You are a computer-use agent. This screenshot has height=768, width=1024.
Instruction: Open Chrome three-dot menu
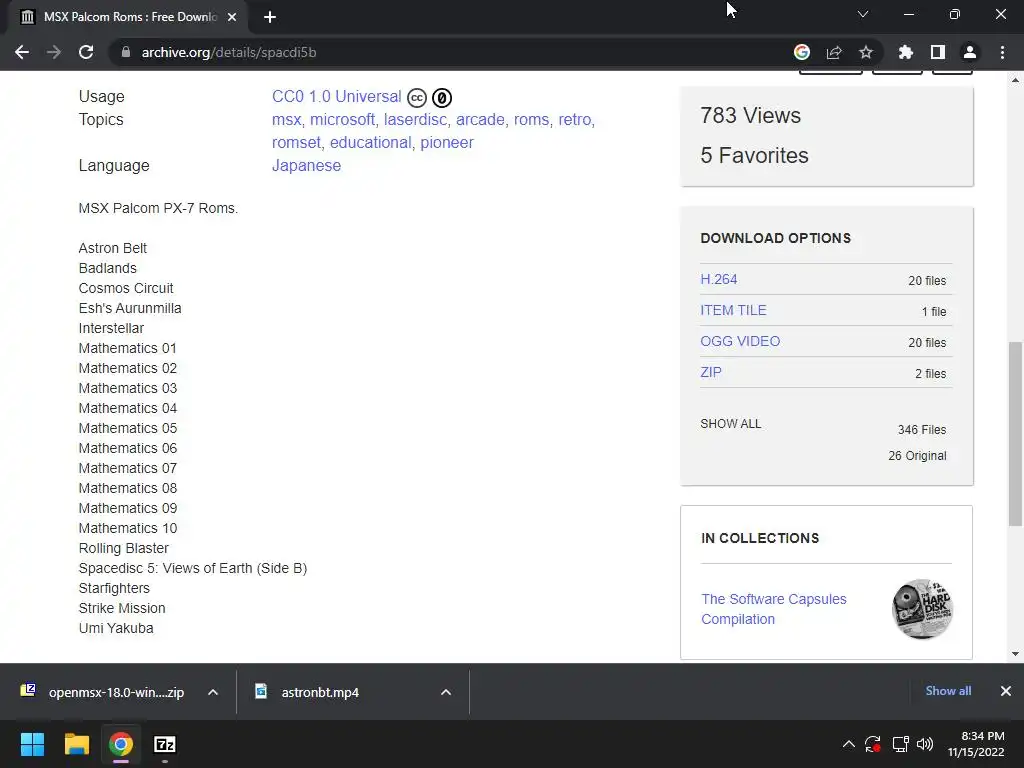click(1002, 52)
